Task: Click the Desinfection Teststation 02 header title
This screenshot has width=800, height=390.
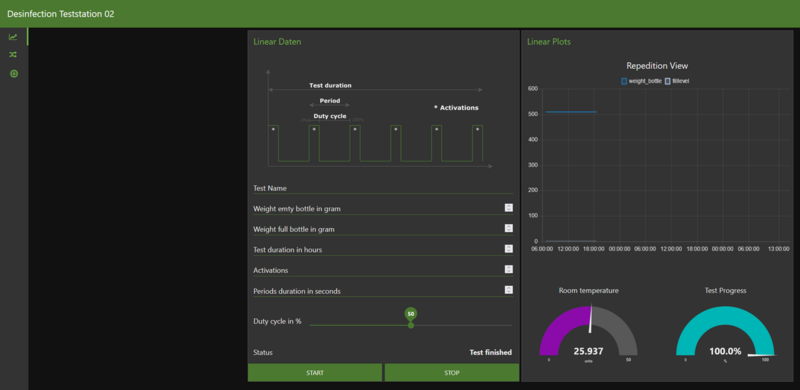Action: click(61, 14)
